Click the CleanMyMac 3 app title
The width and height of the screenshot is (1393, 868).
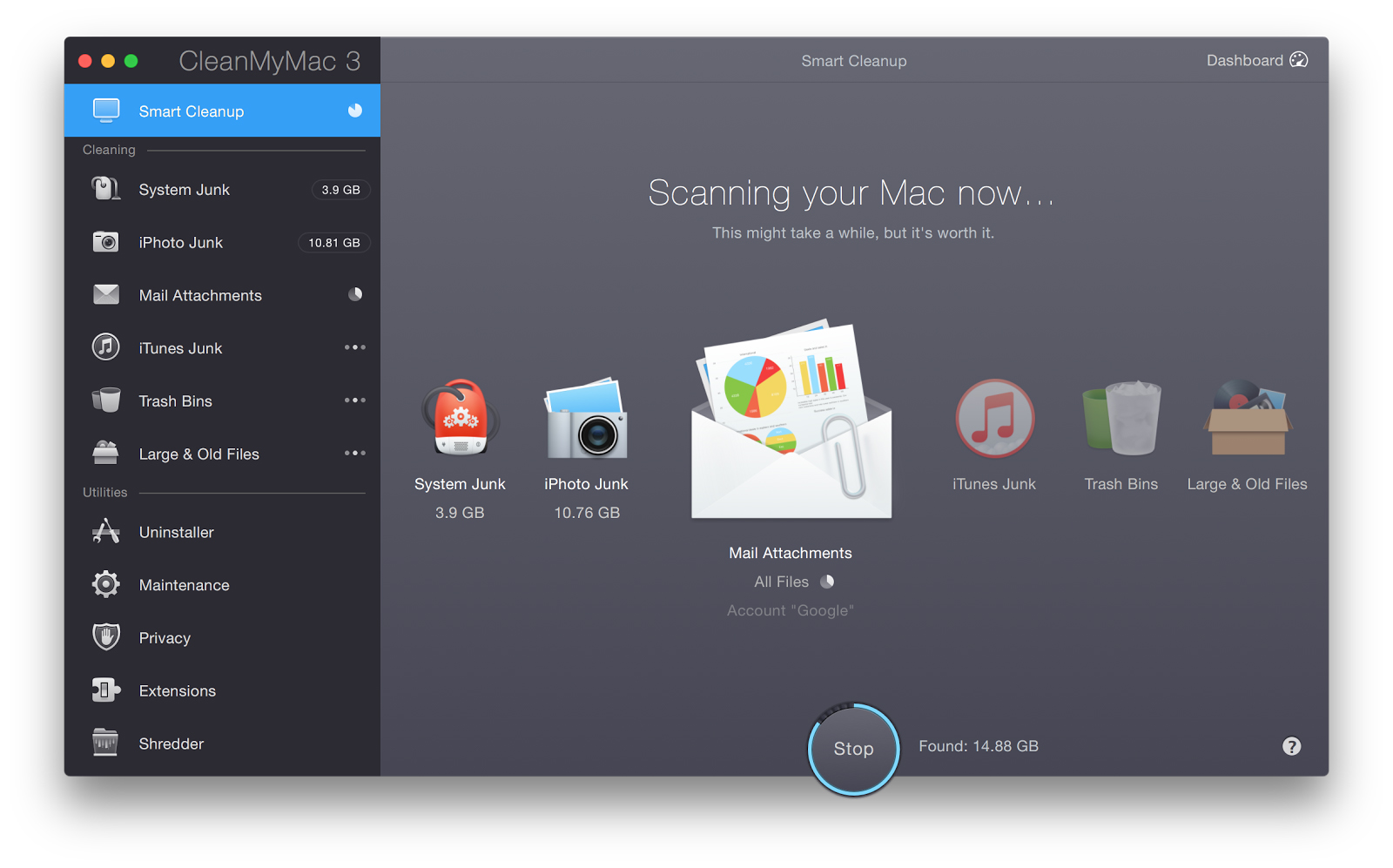coord(269,61)
